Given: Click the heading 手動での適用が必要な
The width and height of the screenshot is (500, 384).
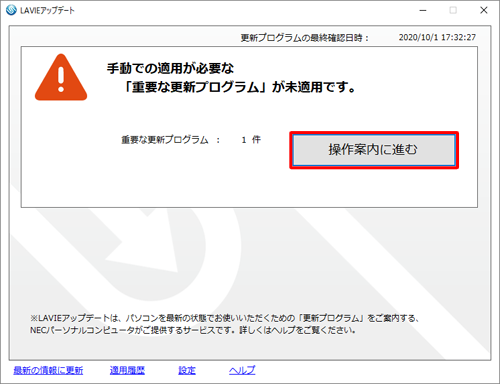Looking at the screenshot, I should tap(170, 68).
